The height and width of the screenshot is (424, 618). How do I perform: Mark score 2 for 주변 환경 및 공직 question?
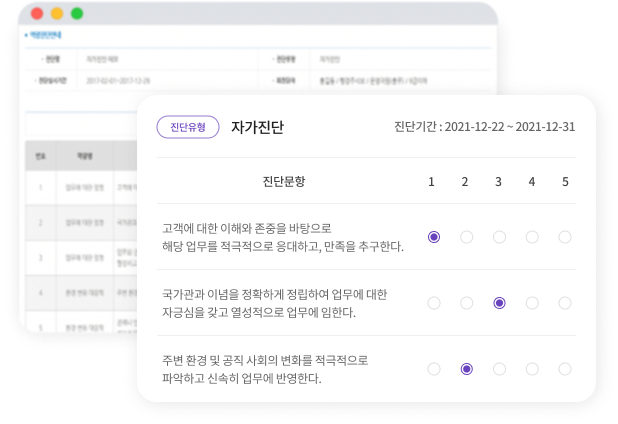point(466,369)
